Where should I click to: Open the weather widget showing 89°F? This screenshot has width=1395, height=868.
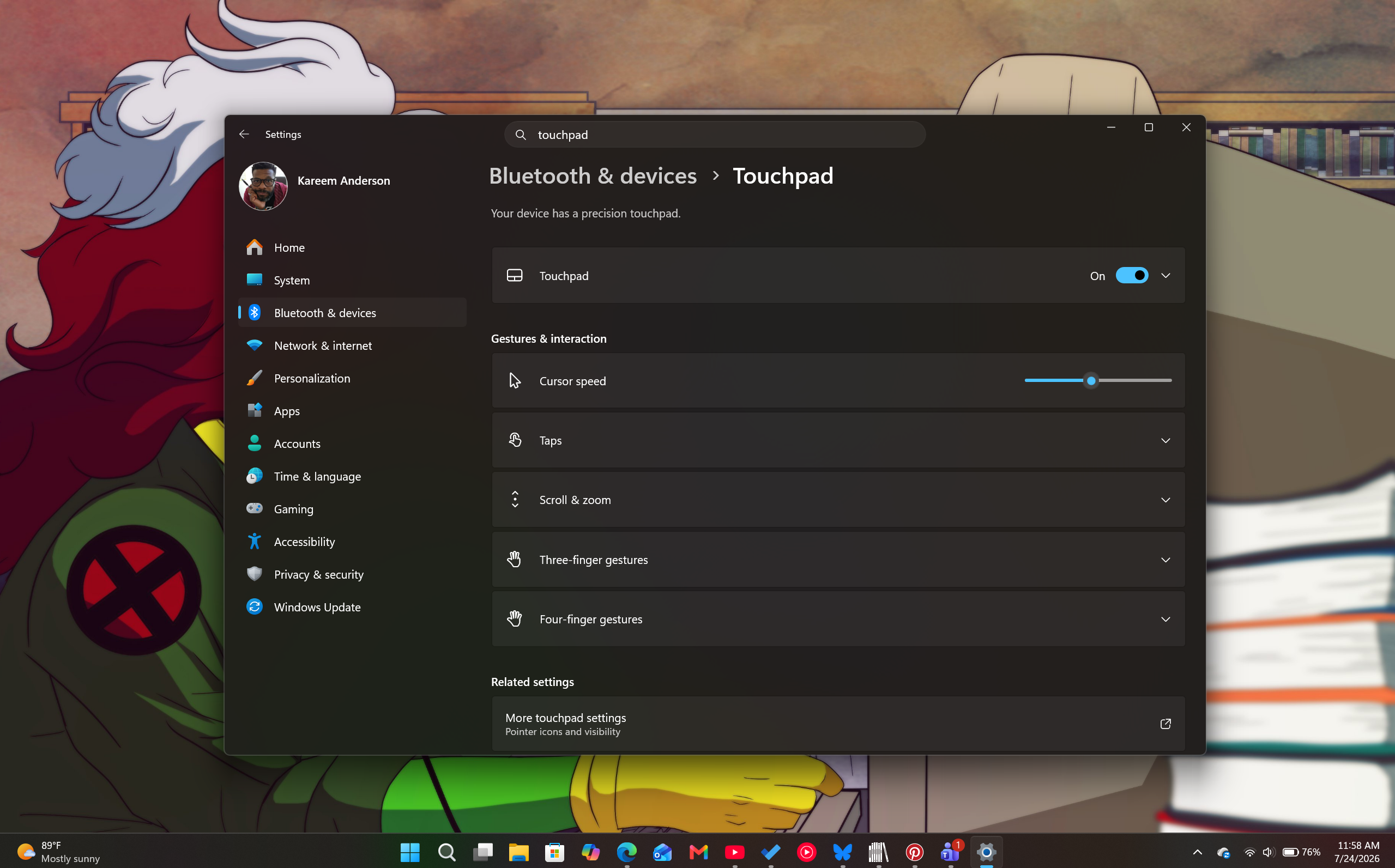point(58,852)
